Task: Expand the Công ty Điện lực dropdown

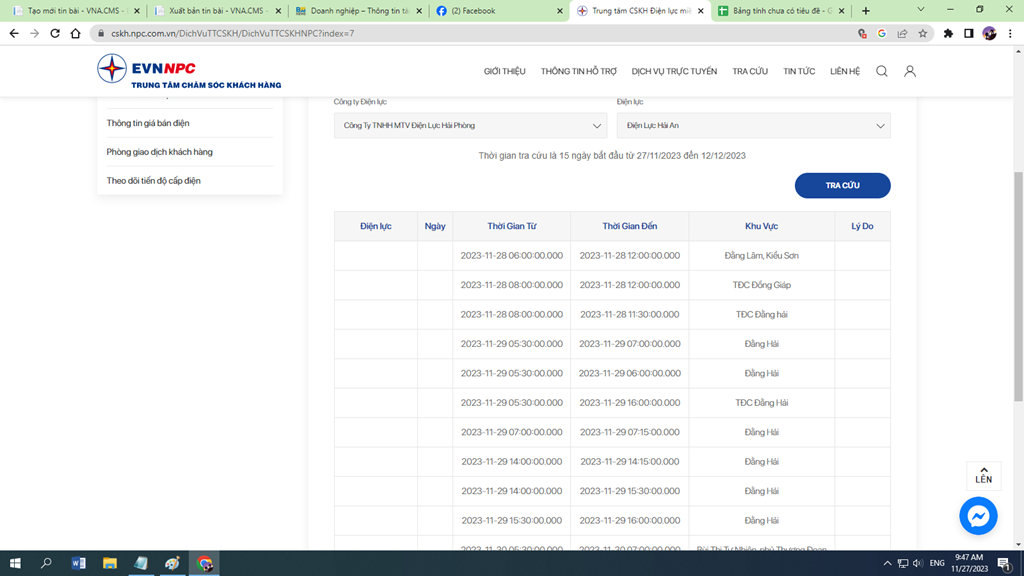Action: [470, 126]
